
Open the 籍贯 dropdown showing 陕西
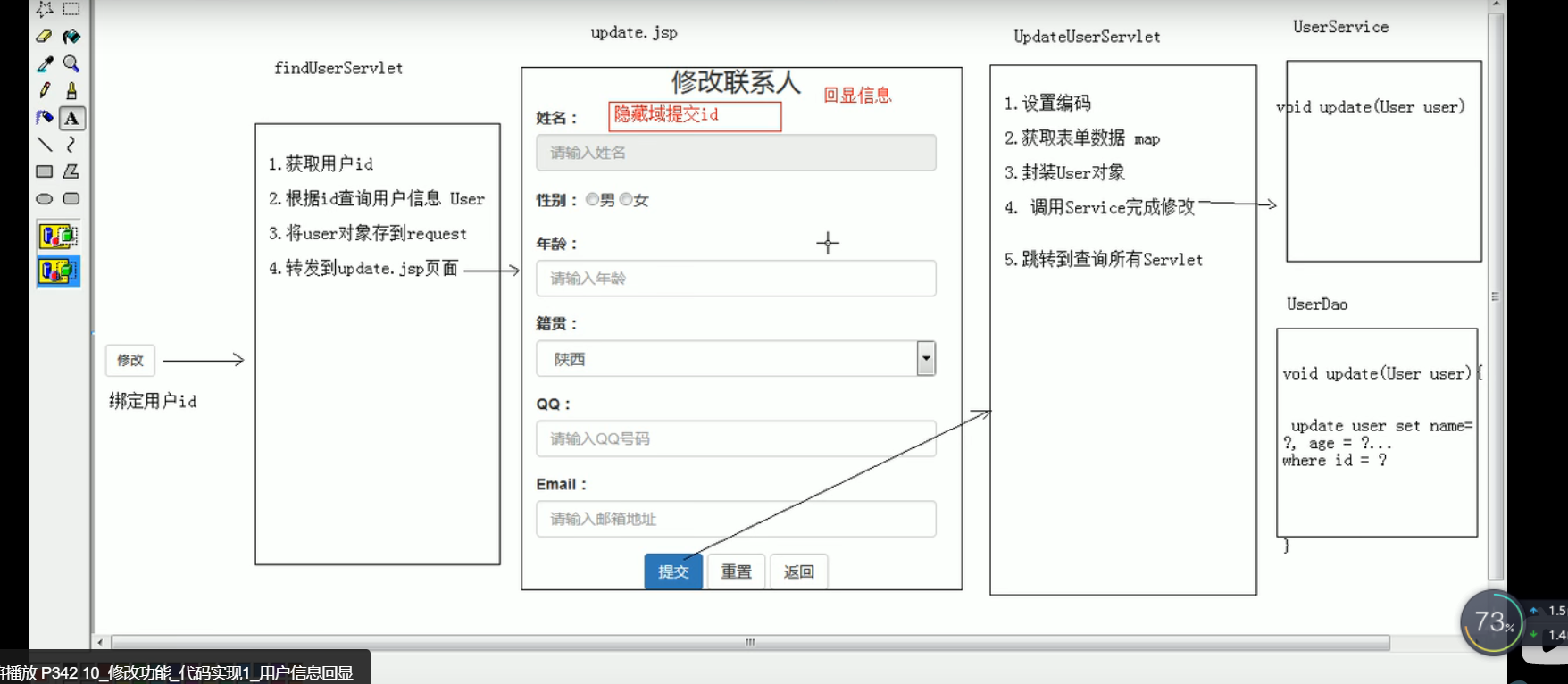(x=736, y=359)
